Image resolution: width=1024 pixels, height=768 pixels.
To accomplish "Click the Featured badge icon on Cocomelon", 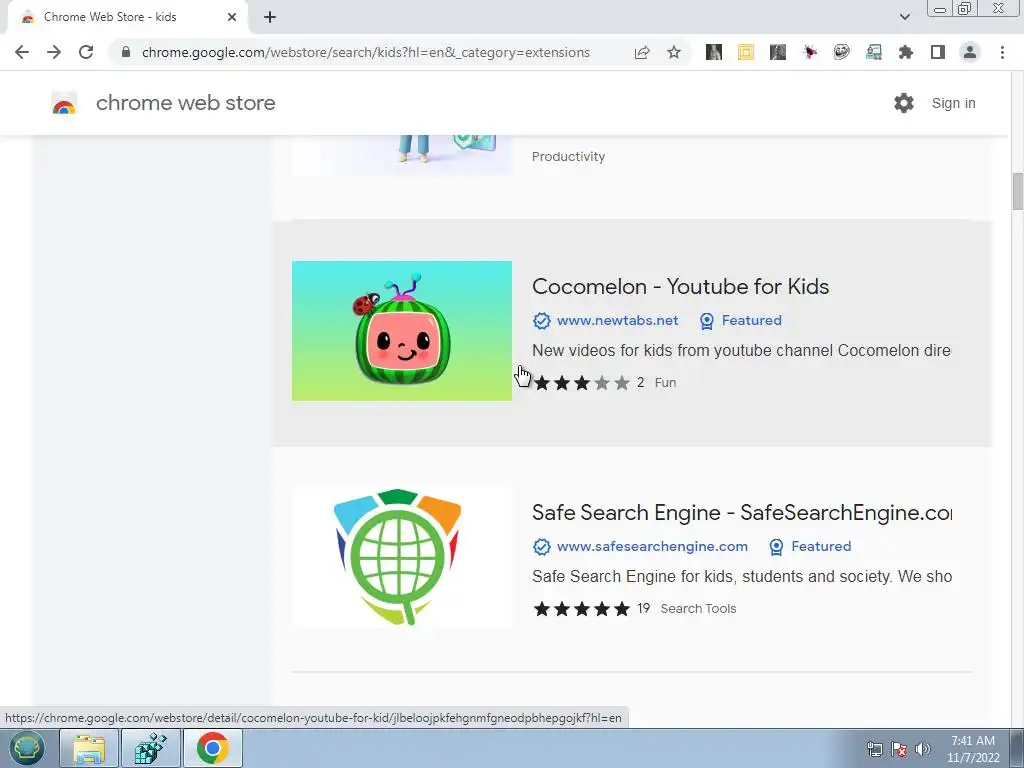I will coord(707,321).
